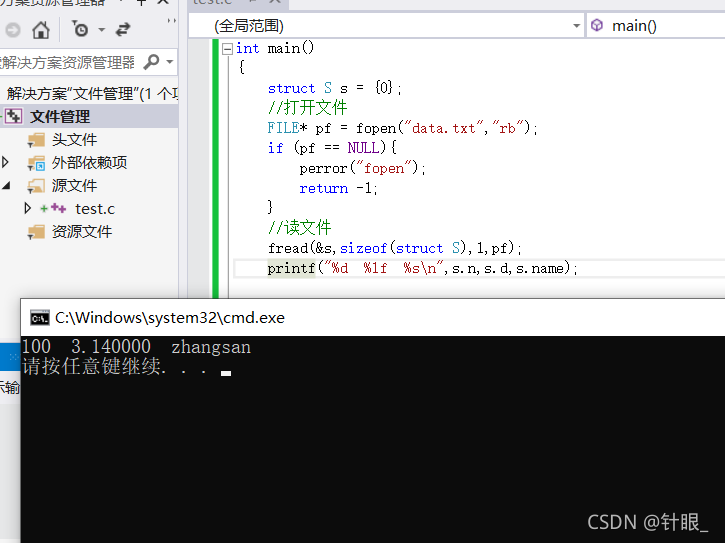The image size is (725, 543).
Task: Click the "if (pf == NULL){" line
Action: 332,148
